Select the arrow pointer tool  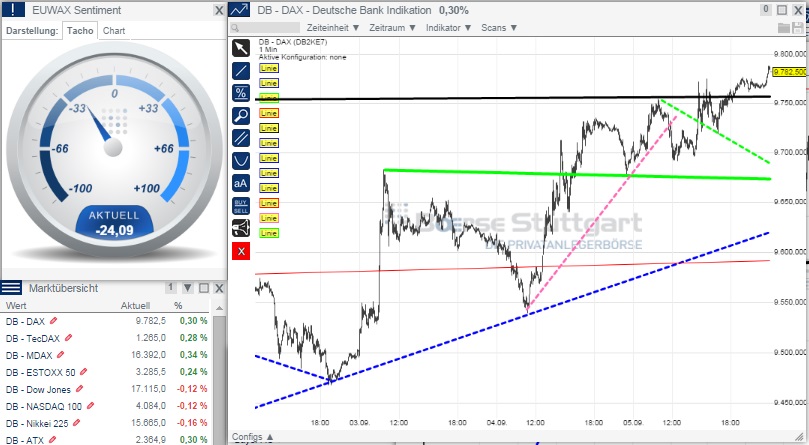click(241, 48)
